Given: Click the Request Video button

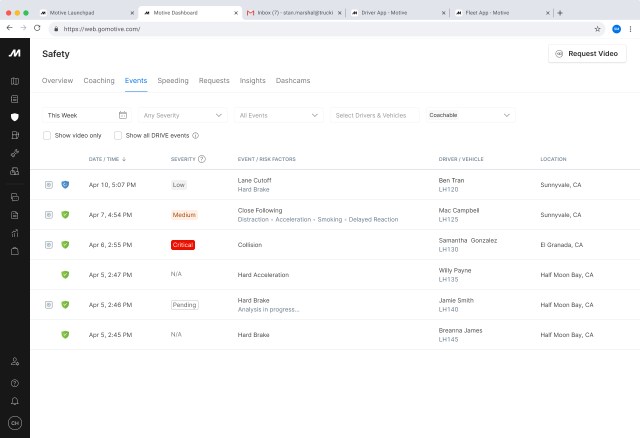Looking at the screenshot, I should [x=587, y=54].
